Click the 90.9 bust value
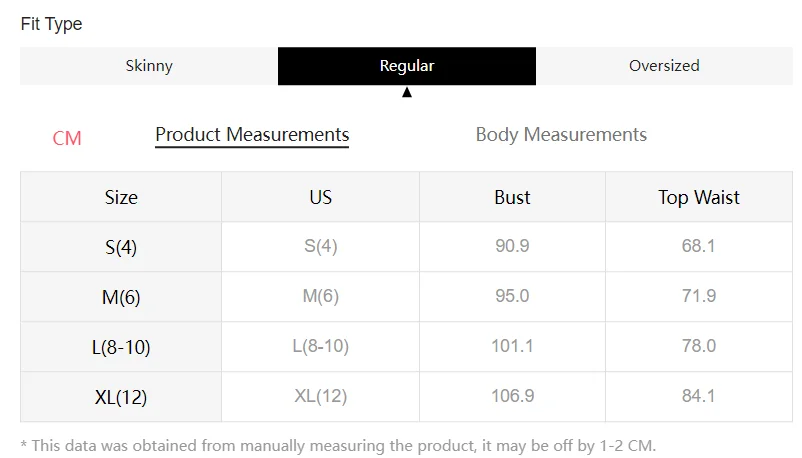Image resolution: width=802 pixels, height=458 pixels. (512, 246)
